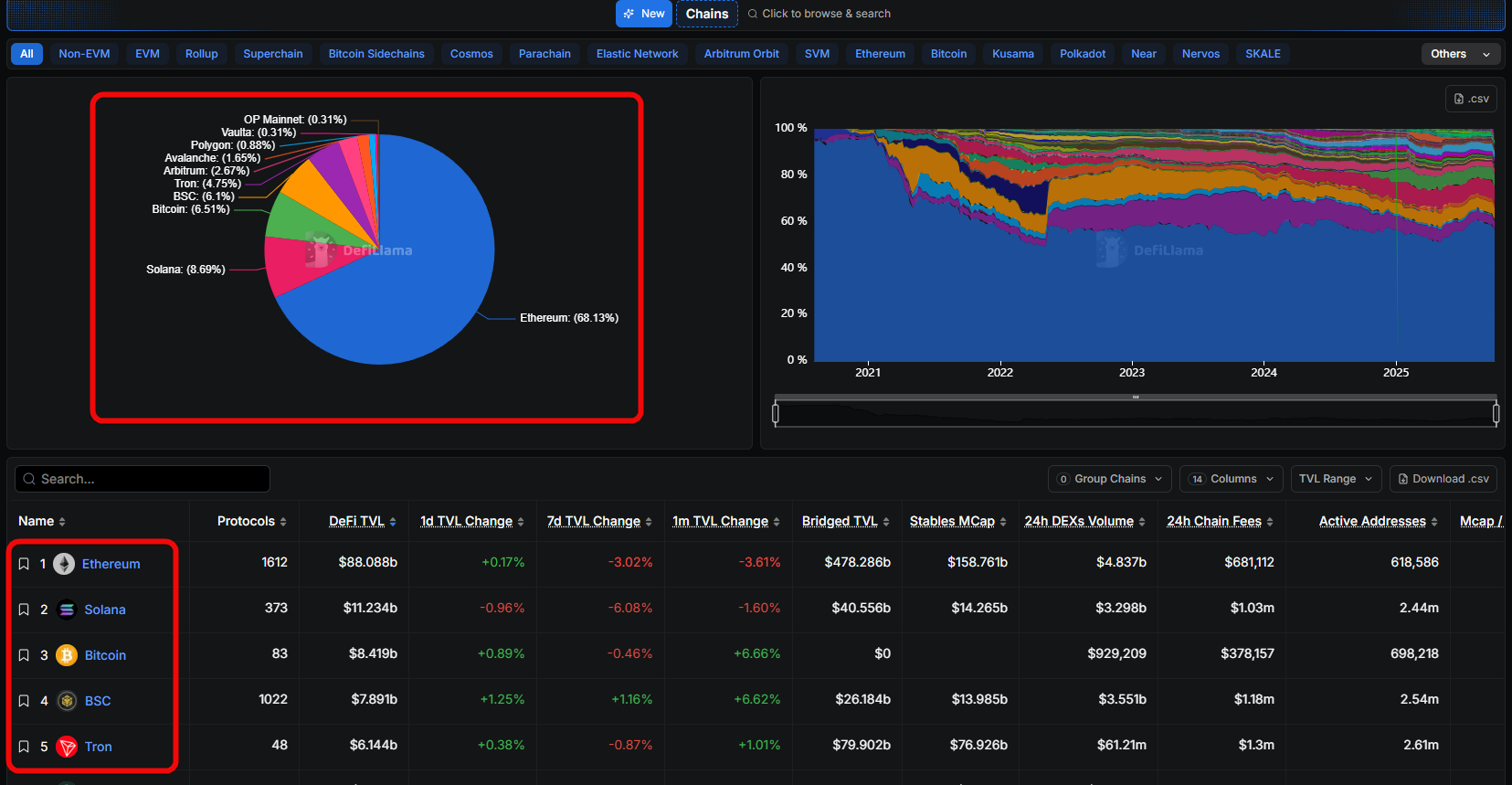Sort the Name column using its arrows
The width and height of the screenshot is (1512, 785).
point(62,522)
